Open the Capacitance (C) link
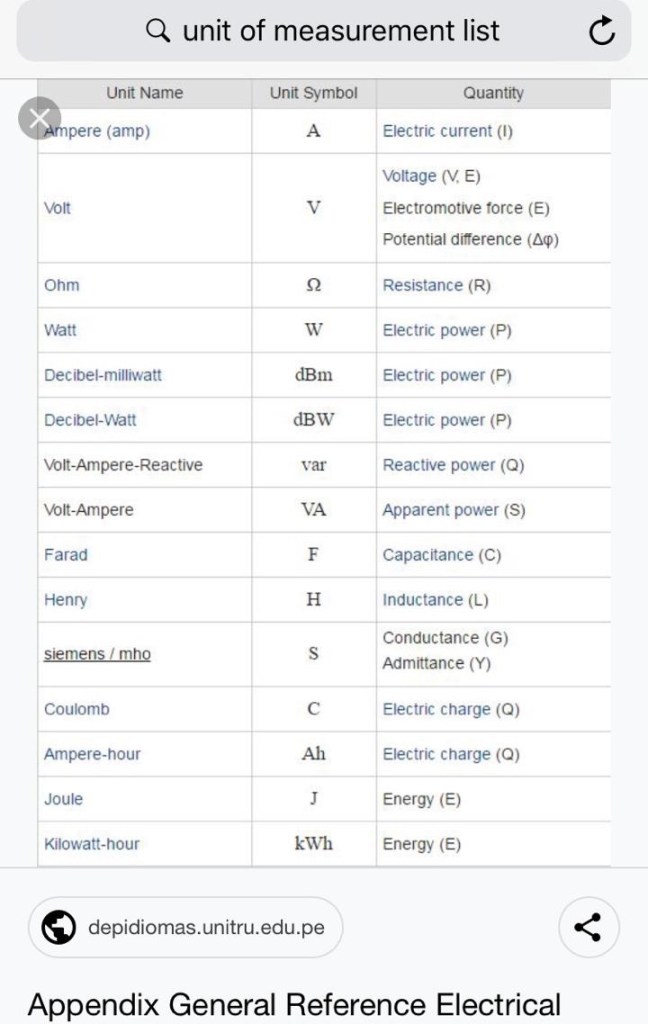648x1024 pixels. pyautogui.click(x=441, y=555)
